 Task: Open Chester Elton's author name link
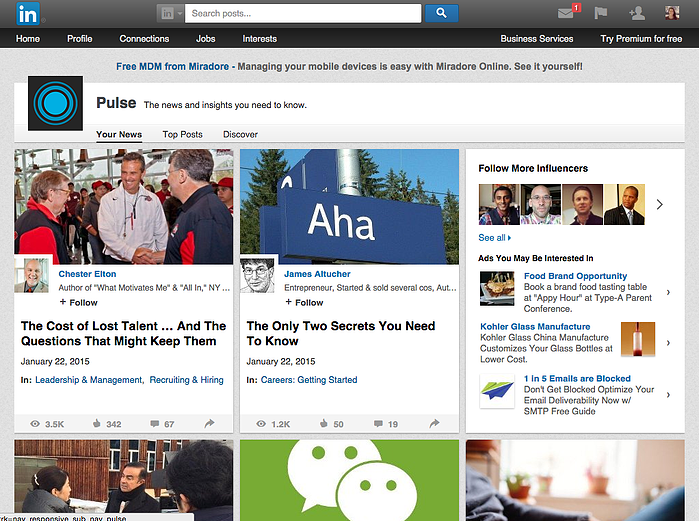tap(87, 274)
